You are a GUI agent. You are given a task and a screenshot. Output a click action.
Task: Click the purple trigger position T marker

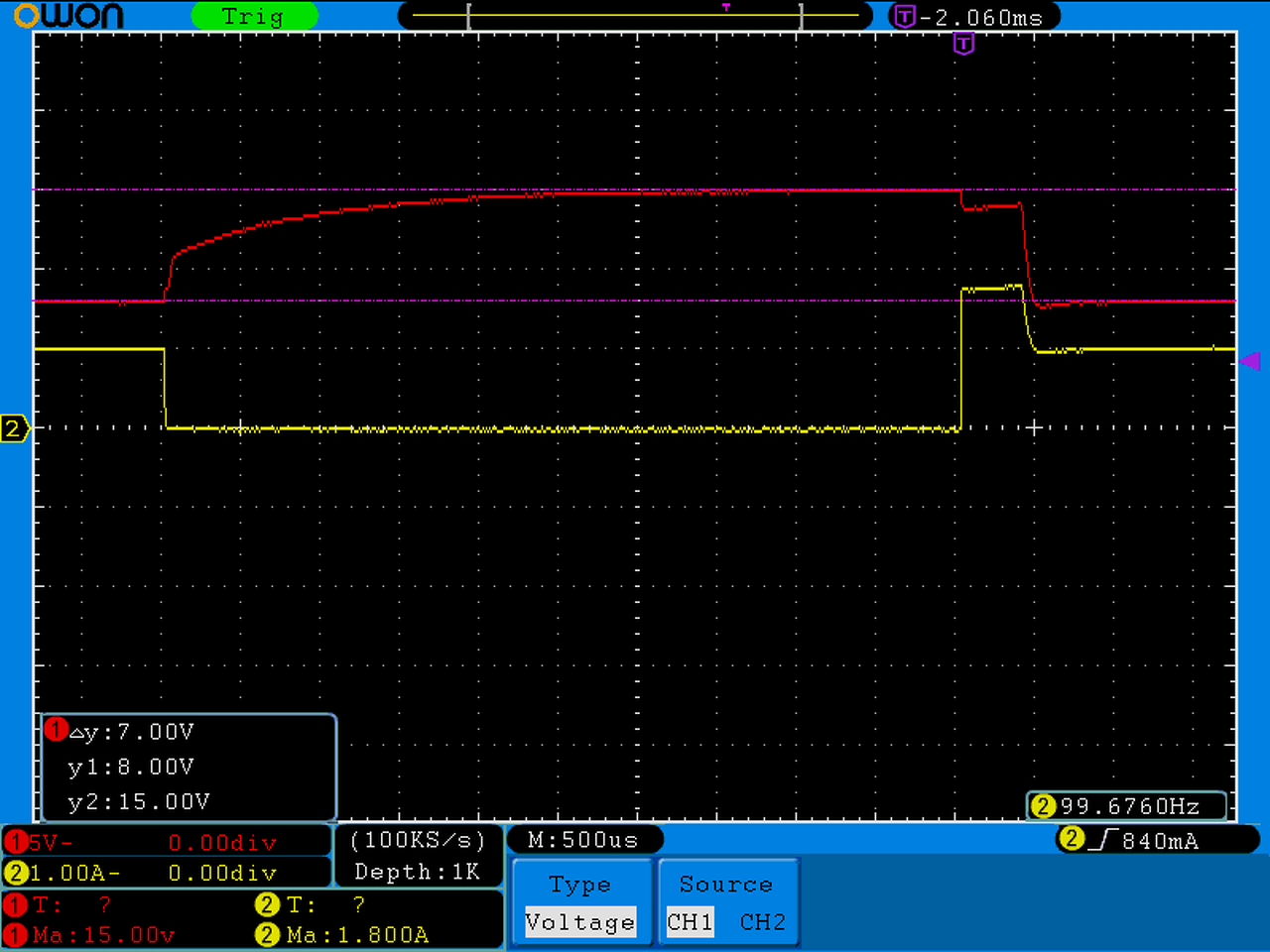pyautogui.click(x=963, y=44)
